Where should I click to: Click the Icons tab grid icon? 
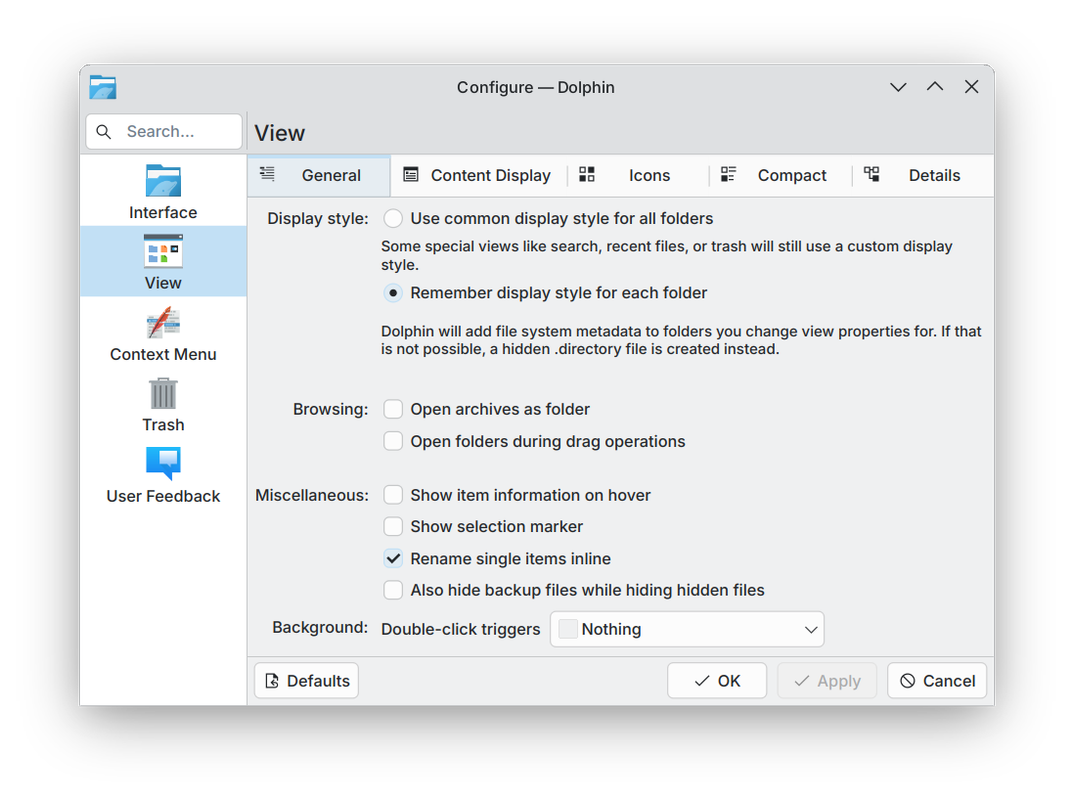(x=587, y=174)
